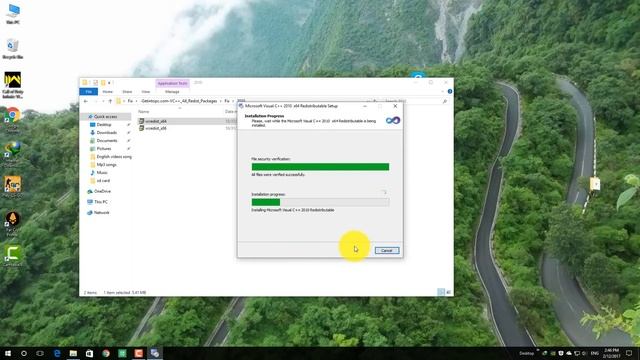Open clock and date on taskbar
640x360 pixels.
click(611, 353)
